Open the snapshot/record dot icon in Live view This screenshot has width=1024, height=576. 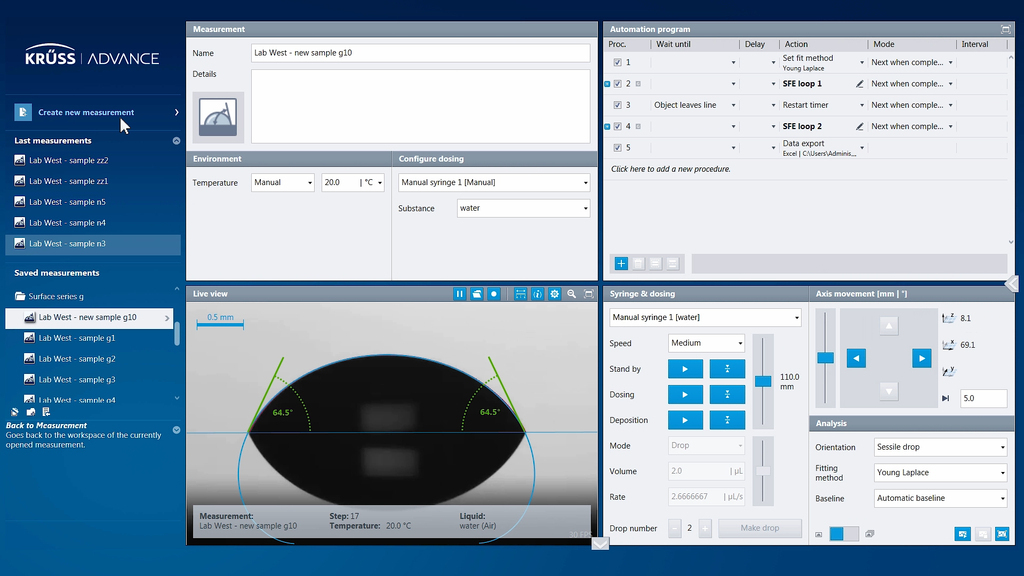(494, 293)
